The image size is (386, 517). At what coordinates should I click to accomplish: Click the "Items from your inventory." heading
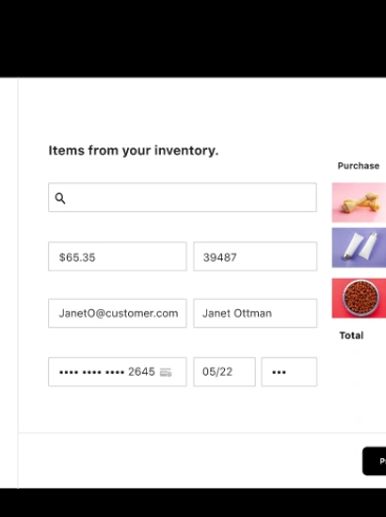(x=133, y=150)
